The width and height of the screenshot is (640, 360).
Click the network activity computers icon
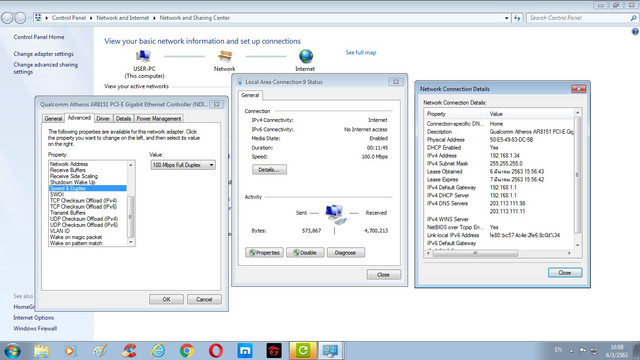(336, 214)
